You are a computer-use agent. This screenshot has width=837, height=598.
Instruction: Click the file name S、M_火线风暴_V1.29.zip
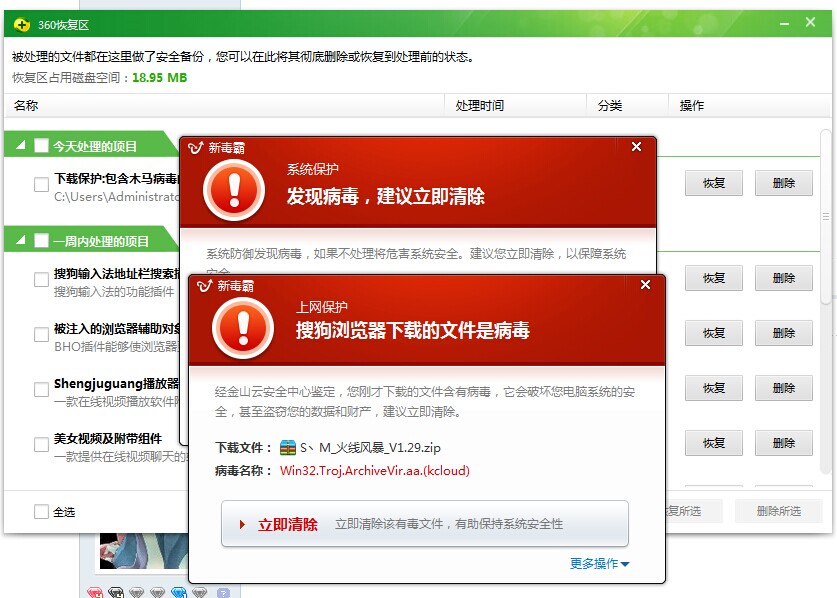click(370, 447)
